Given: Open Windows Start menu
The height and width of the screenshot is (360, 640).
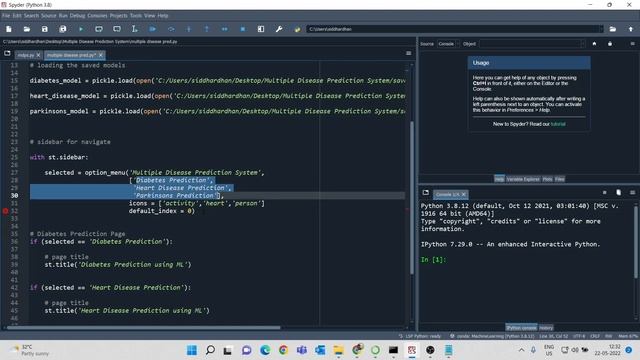Looking at the screenshot, I should pyautogui.click(x=191, y=350).
